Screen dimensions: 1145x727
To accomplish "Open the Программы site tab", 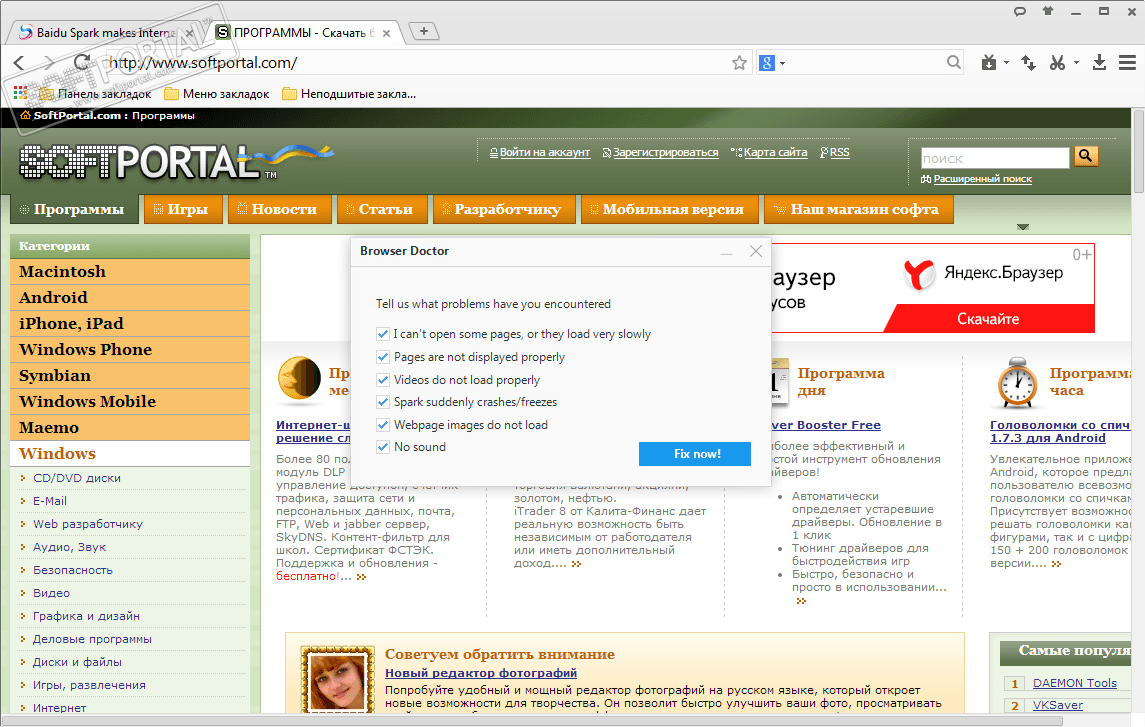I will point(72,209).
